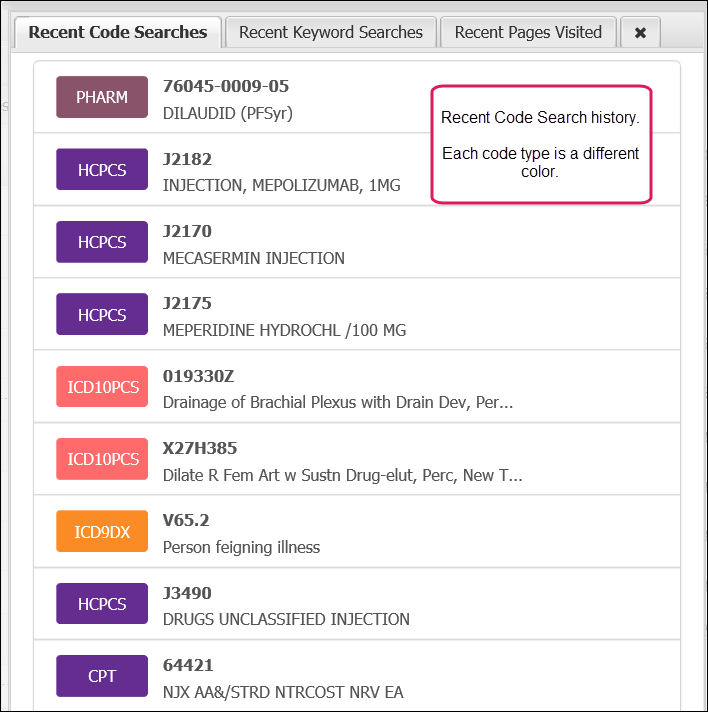
Task: Click the HCPCS badge for J2175
Action: 102,315
